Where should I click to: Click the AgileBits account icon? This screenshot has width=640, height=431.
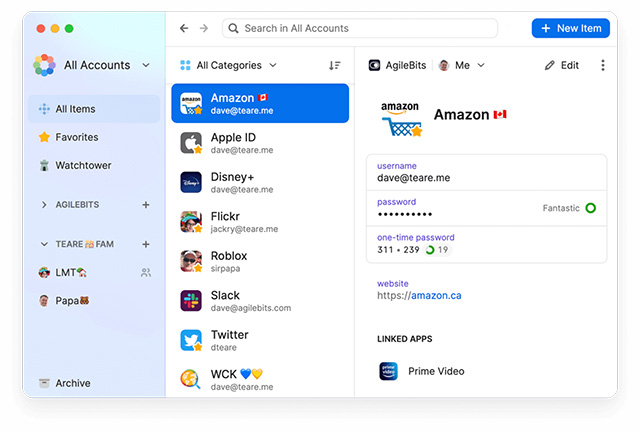pyautogui.click(x=374, y=65)
